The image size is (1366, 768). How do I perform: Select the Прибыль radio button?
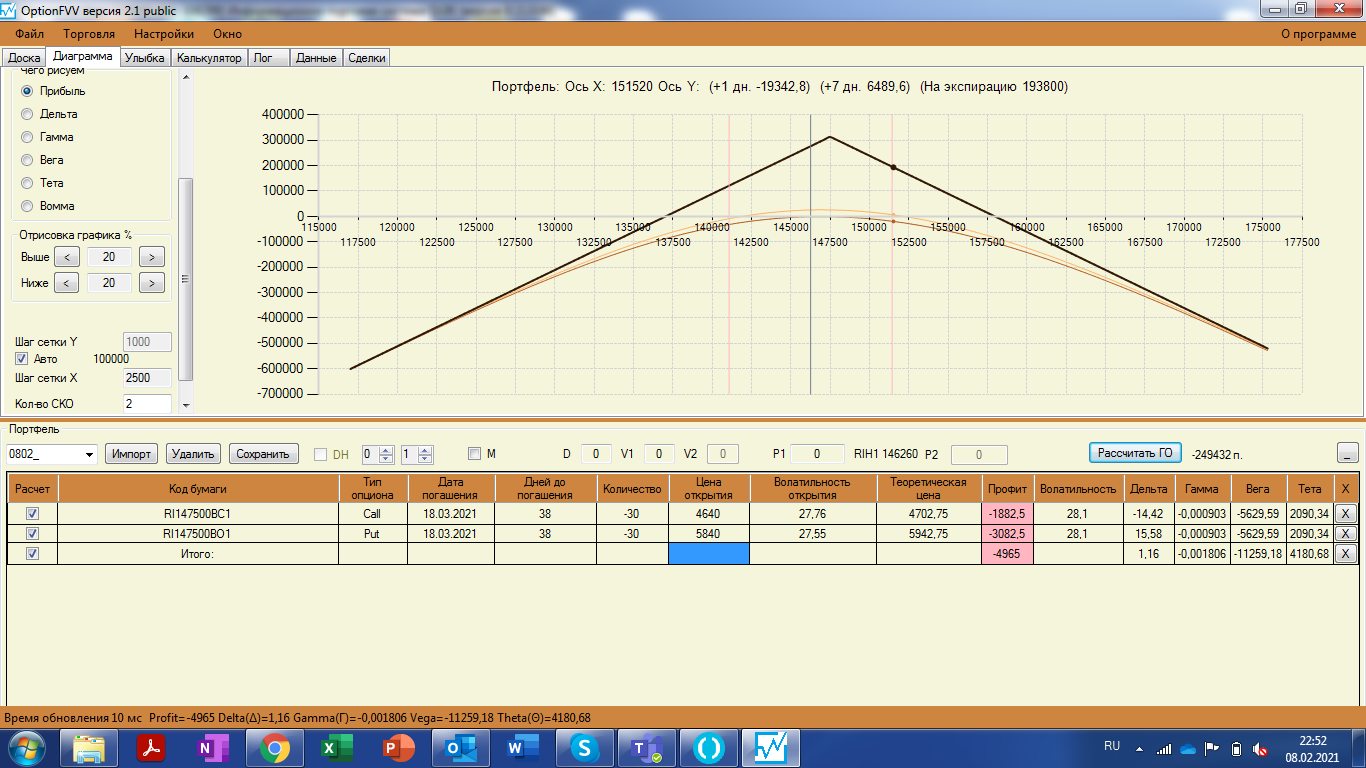[27, 91]
